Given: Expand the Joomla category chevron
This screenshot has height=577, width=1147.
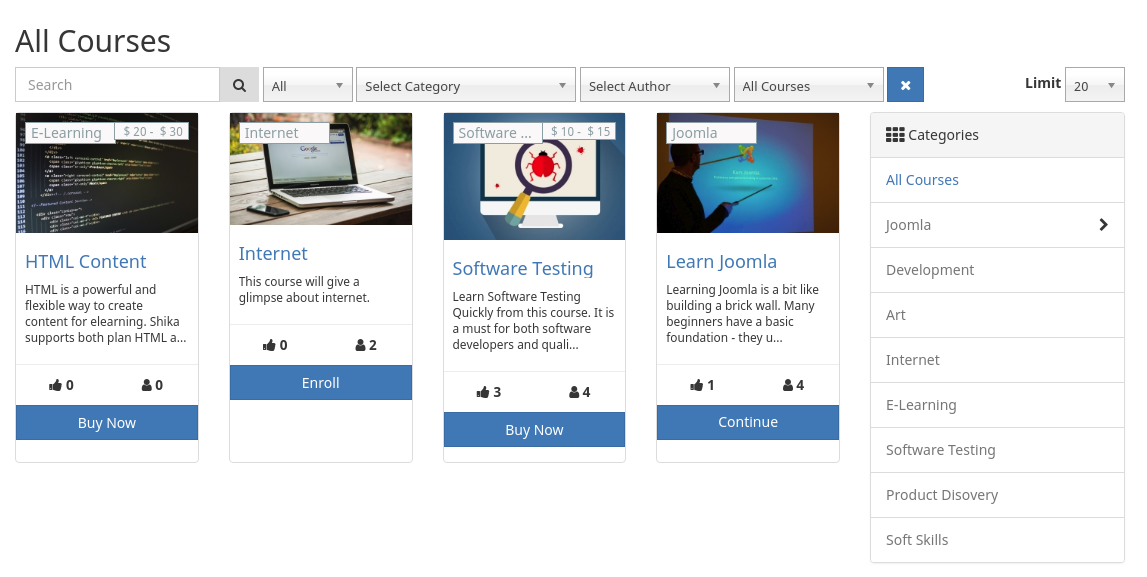Looking at the screenshot, I should coord(1103,225).
